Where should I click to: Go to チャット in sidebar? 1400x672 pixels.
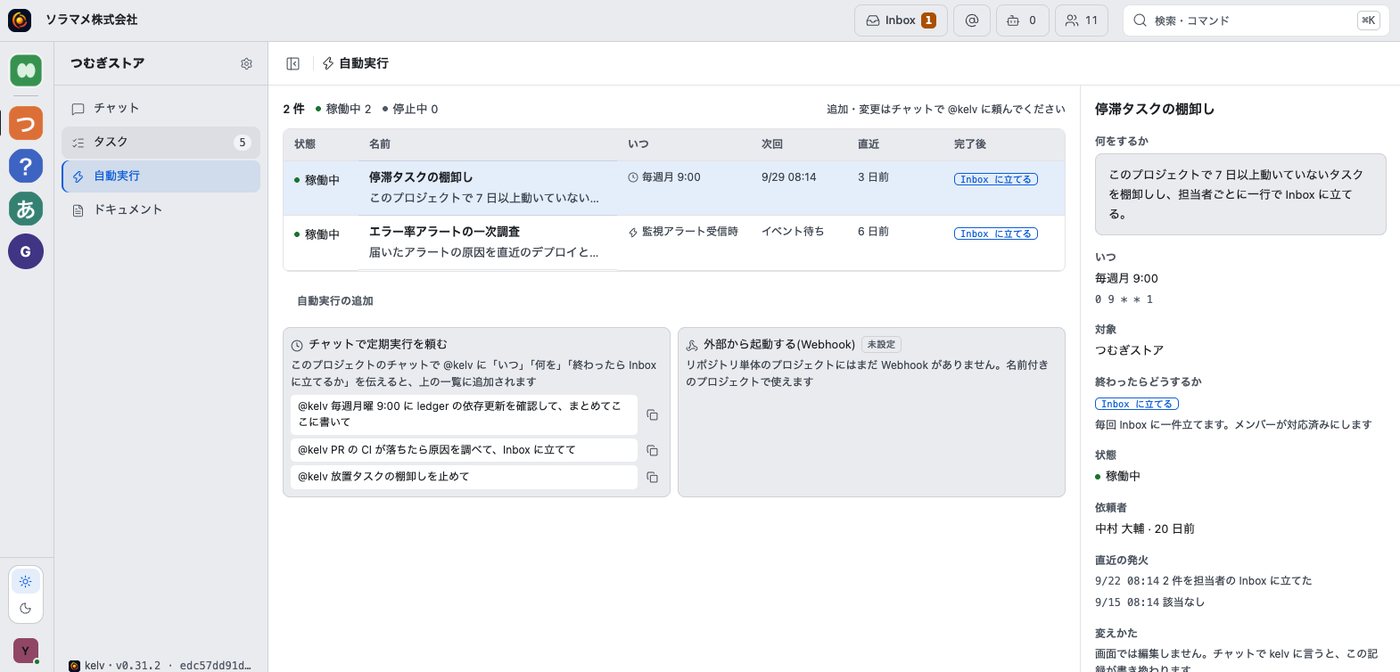(x=161, y=108)
